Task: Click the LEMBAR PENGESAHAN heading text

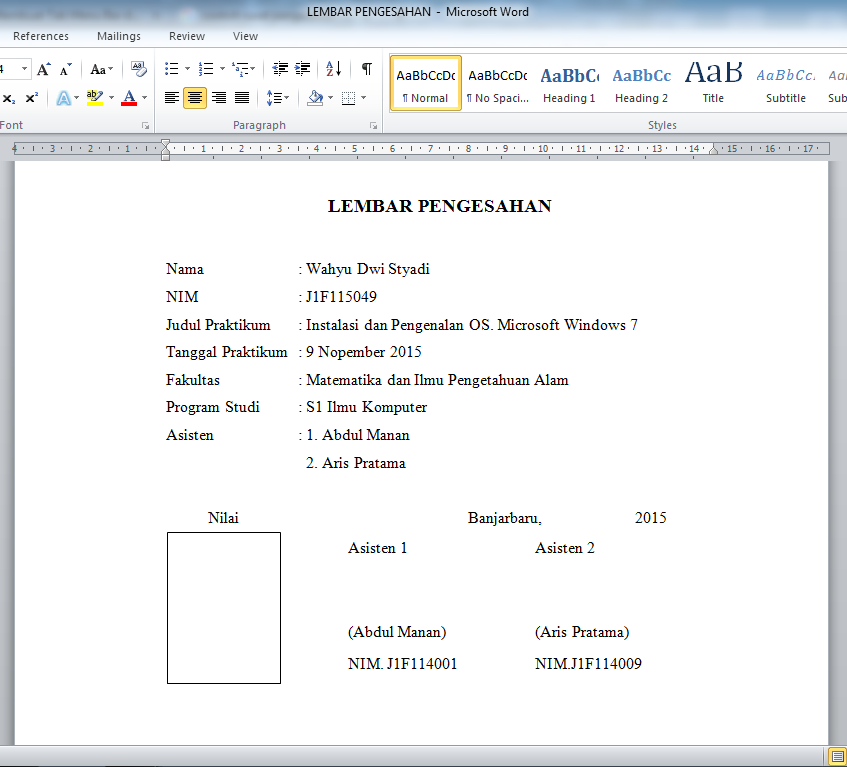Action: 440,206
